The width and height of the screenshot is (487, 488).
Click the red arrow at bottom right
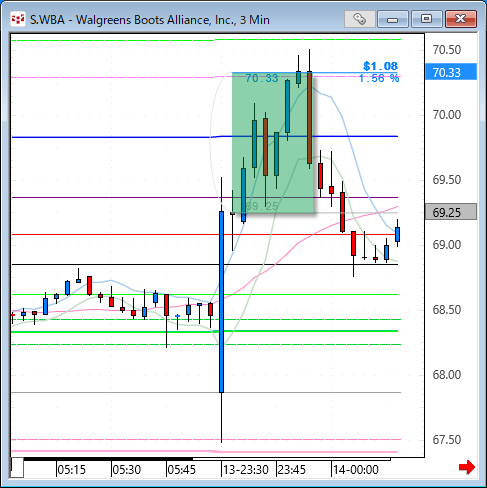(x=467, y=467)
